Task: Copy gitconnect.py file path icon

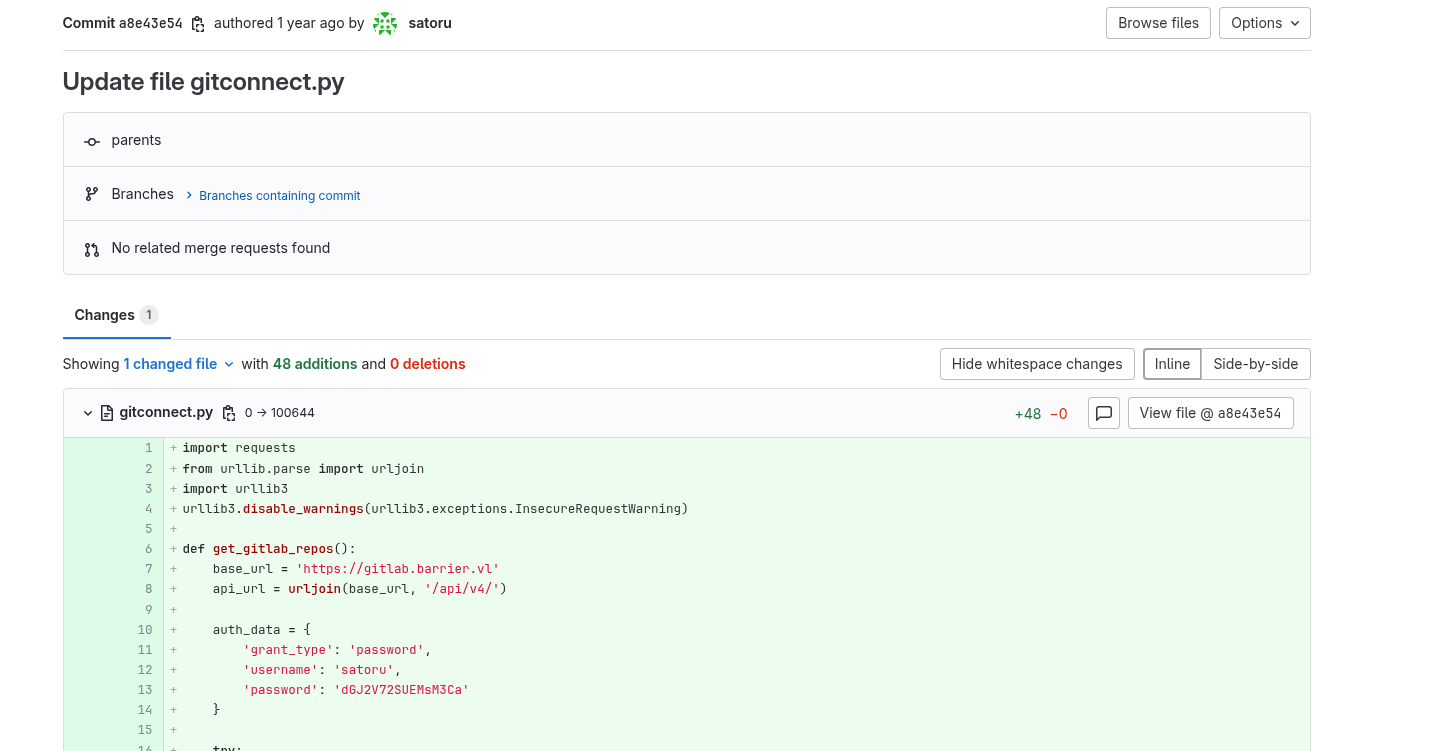Action: pos(229,413)
